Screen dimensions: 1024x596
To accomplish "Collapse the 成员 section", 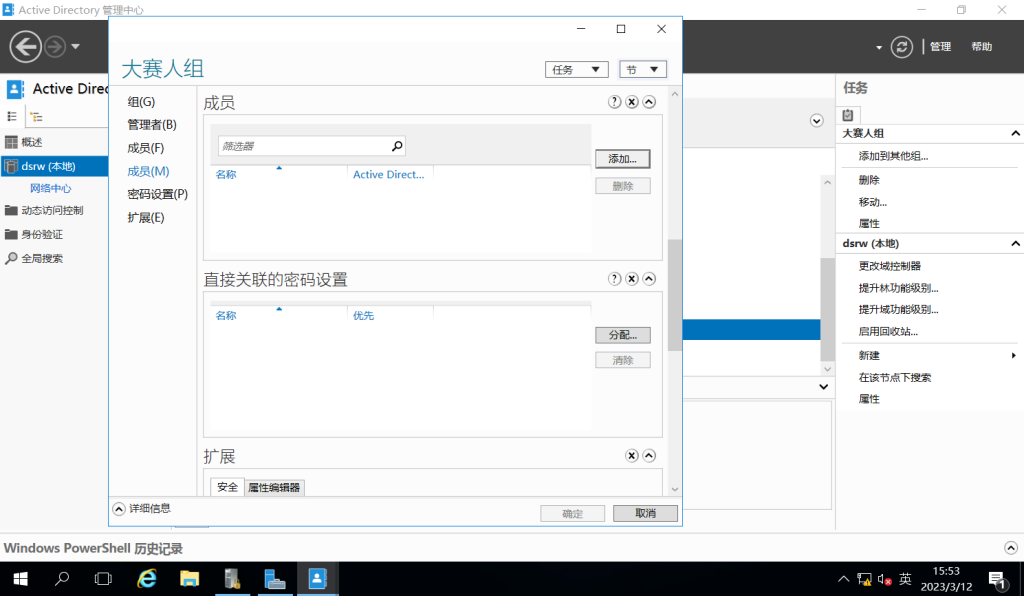I will [x=648, y=102].
